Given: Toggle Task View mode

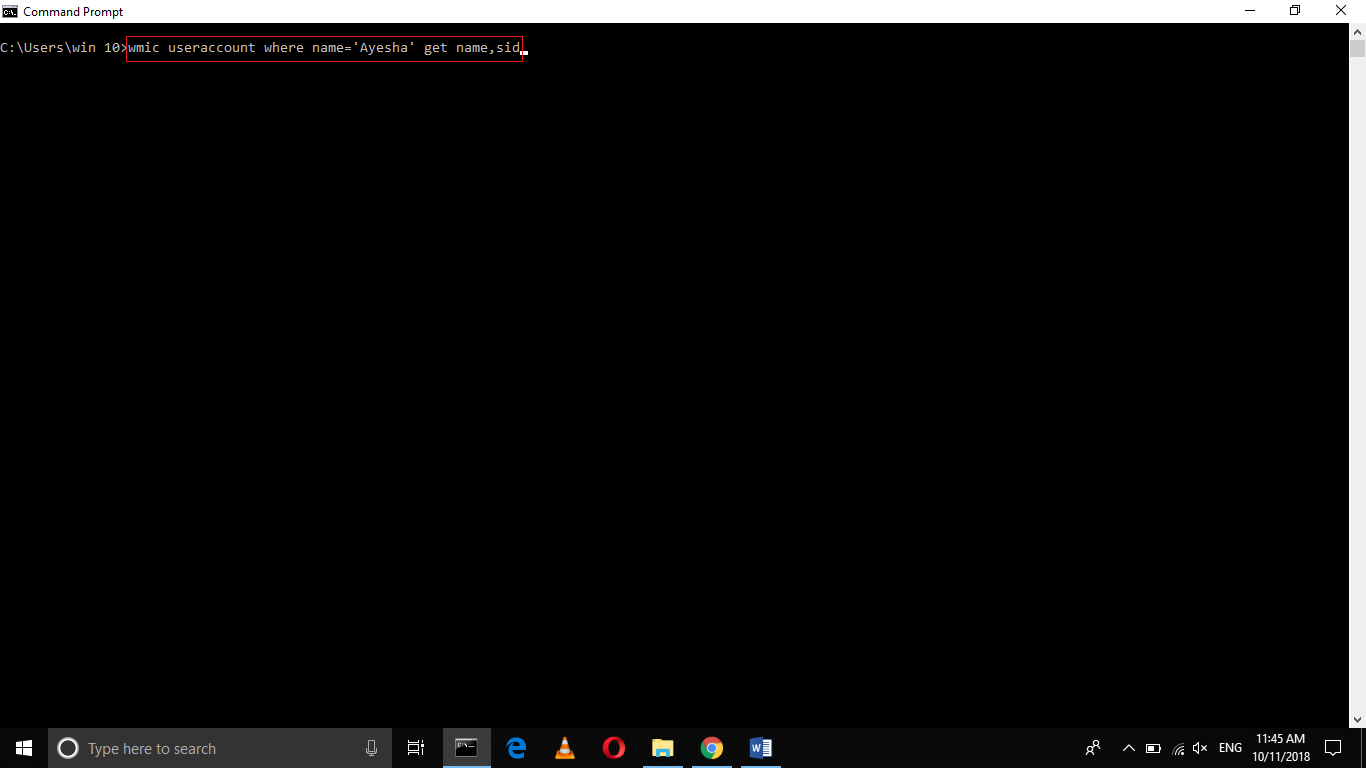Looking at the screenshot, I should click(415, 747).
